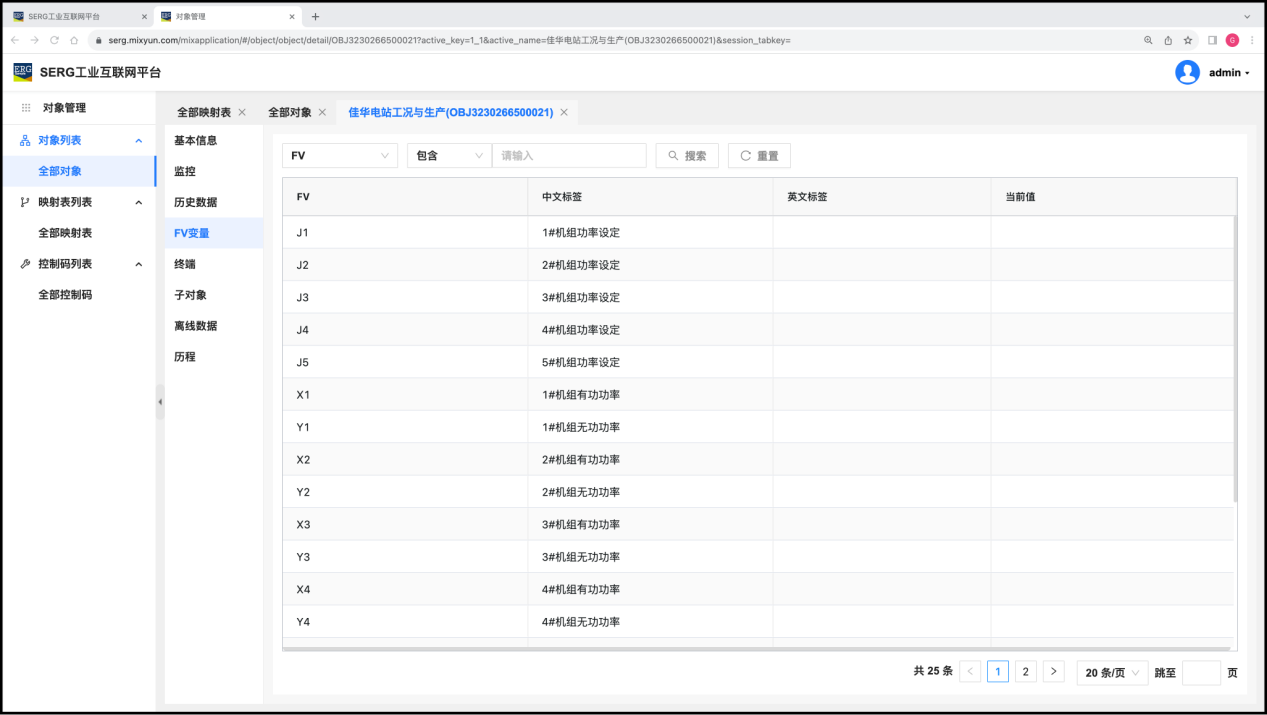Open the 历史数据 menu item
This screenshot has height=715, width=1267.
pyautogui.click(x=195, y=202)
